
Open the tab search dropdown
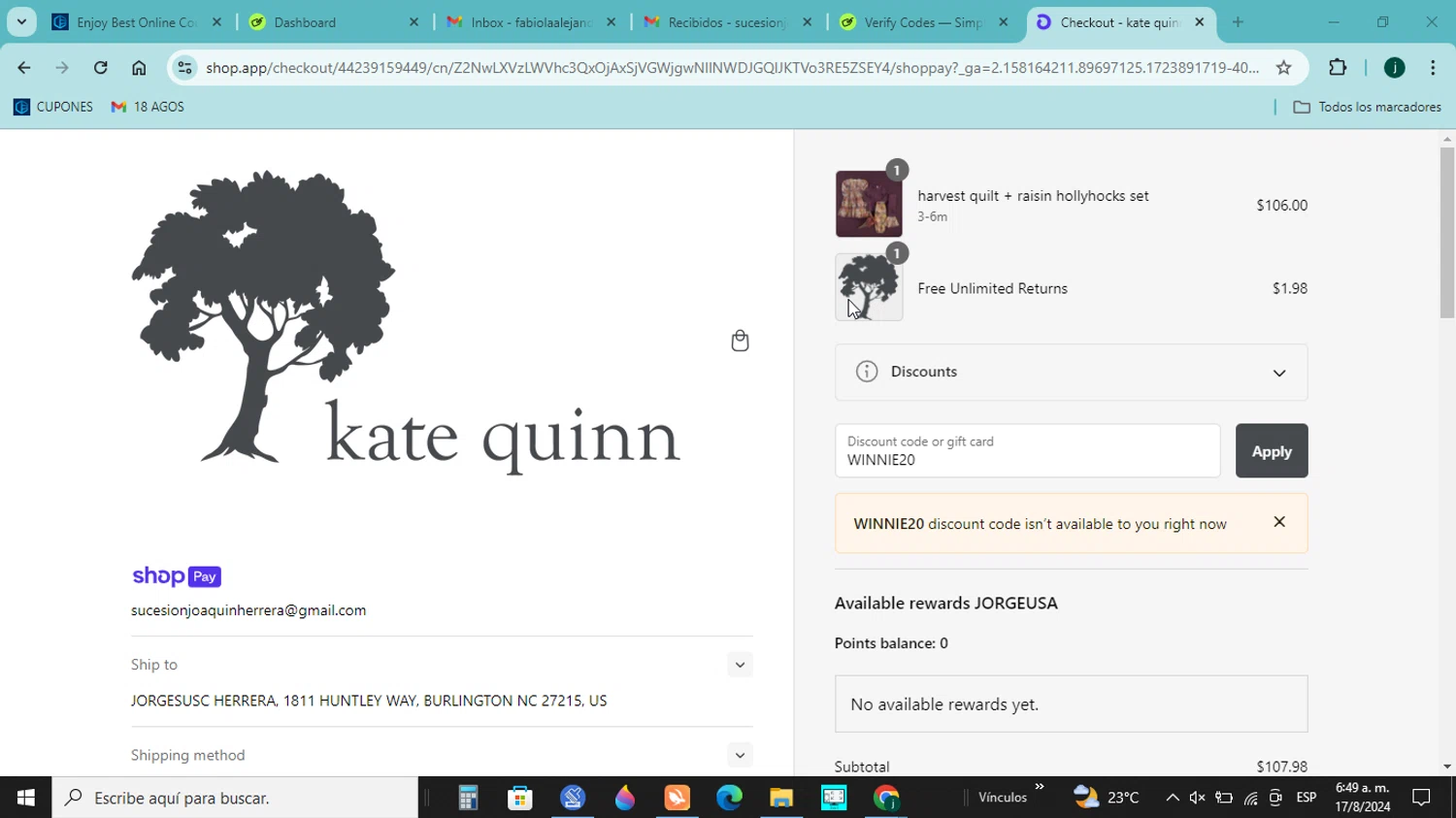coord(21,21)
